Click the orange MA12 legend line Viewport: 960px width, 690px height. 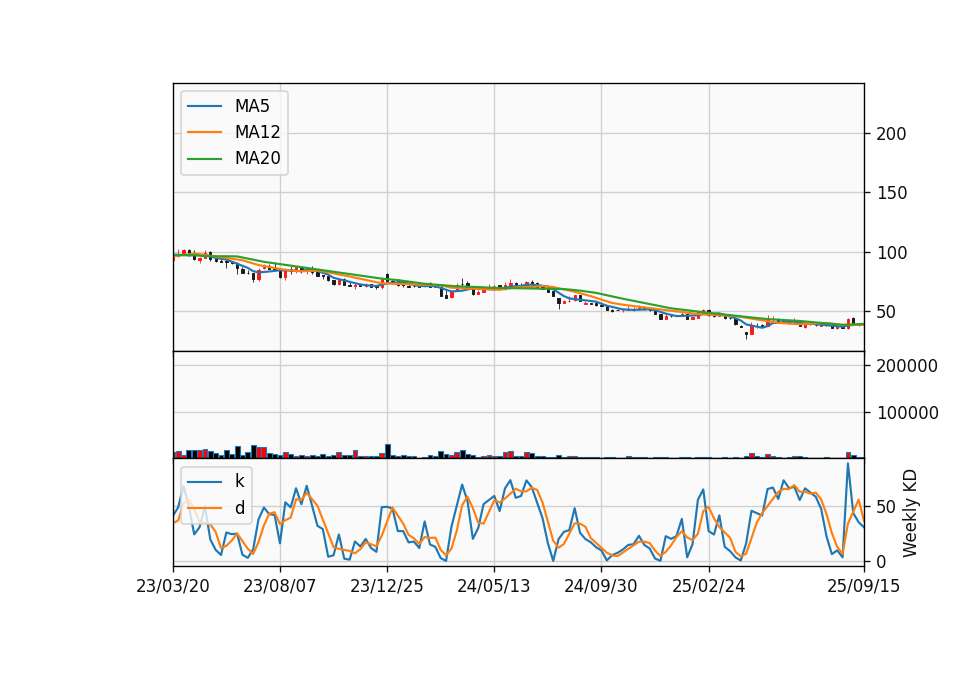click(x=204, y=132)
